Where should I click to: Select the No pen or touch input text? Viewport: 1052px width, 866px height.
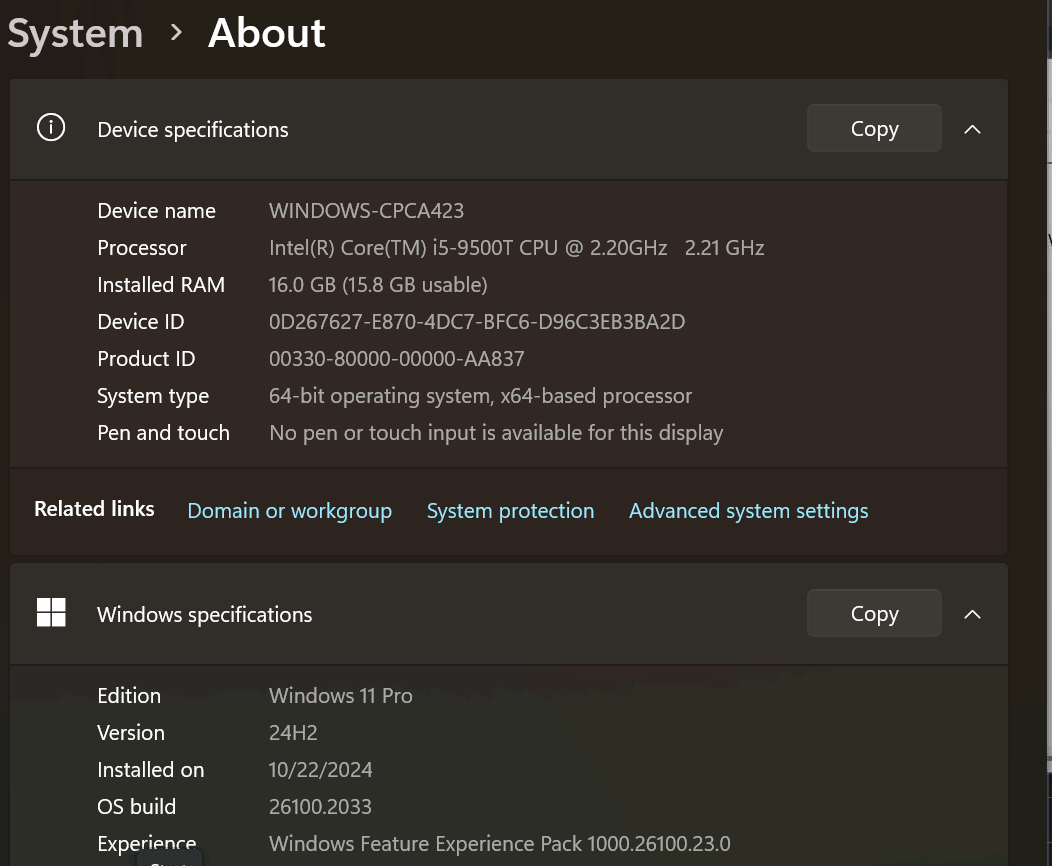(x=496, y=433)
